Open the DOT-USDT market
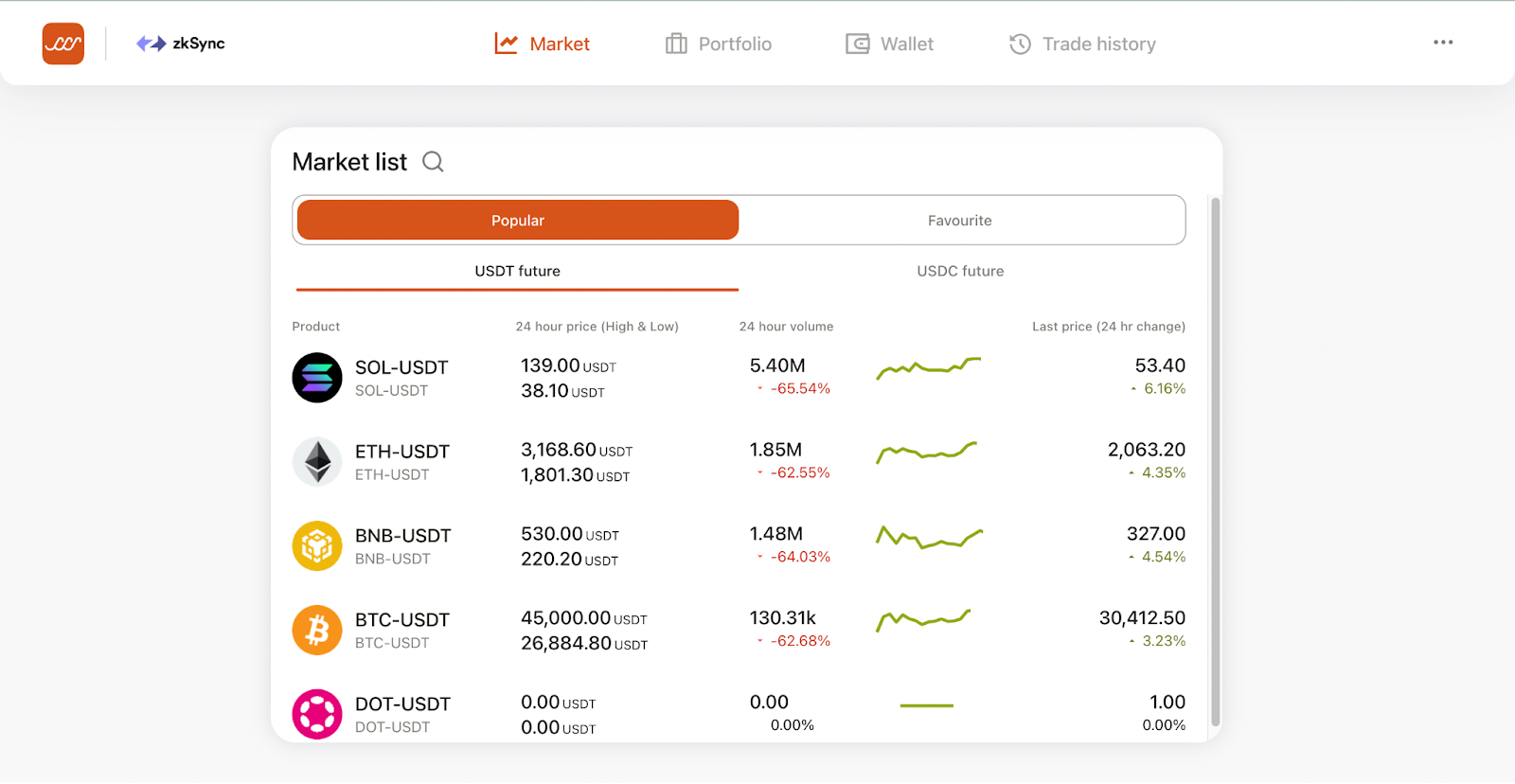This screenshot has height=784, width=1515. point(739,714)
